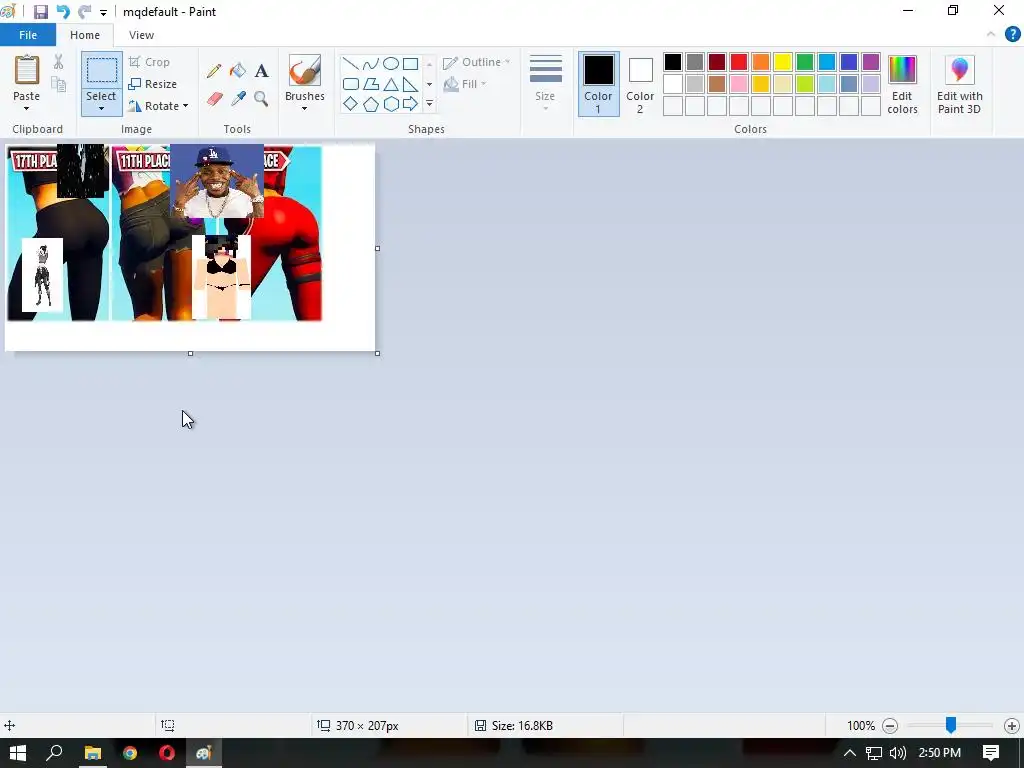The height and width of the screenshot is (768, 1024).
Task: Select the Color picker eyedropper tool
Action: 238,99
